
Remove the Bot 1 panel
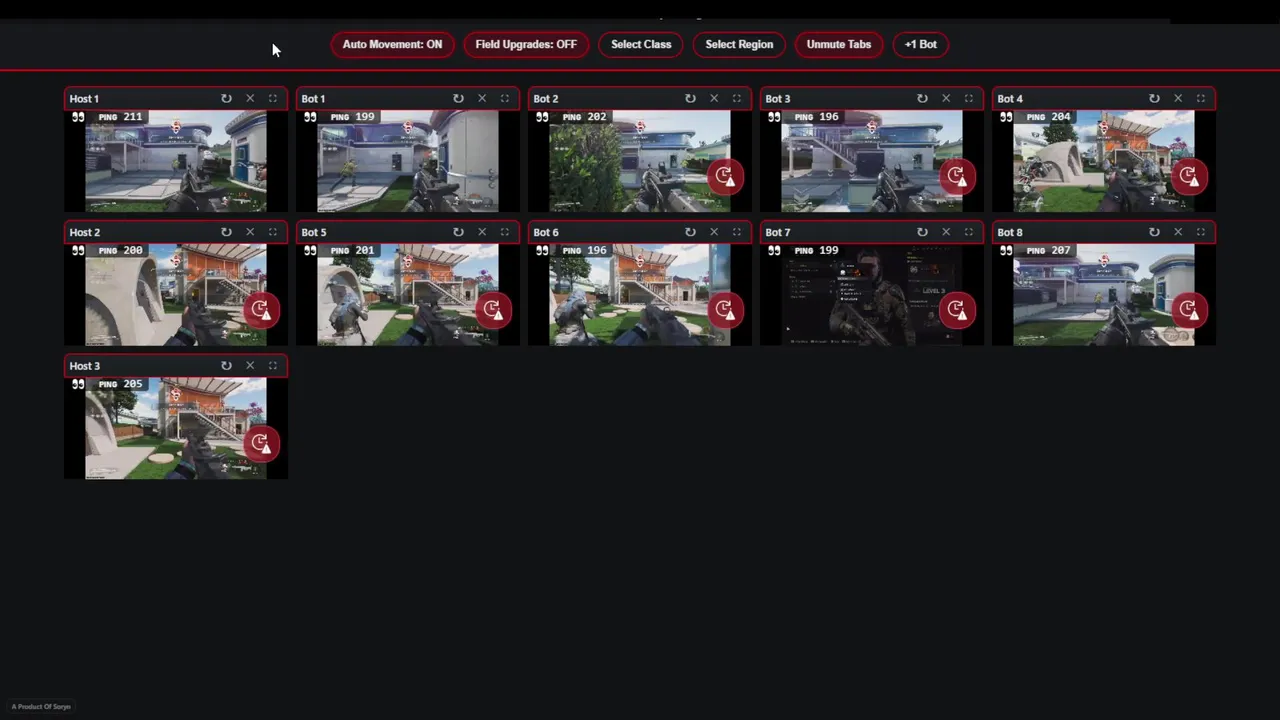pos(482,98)
